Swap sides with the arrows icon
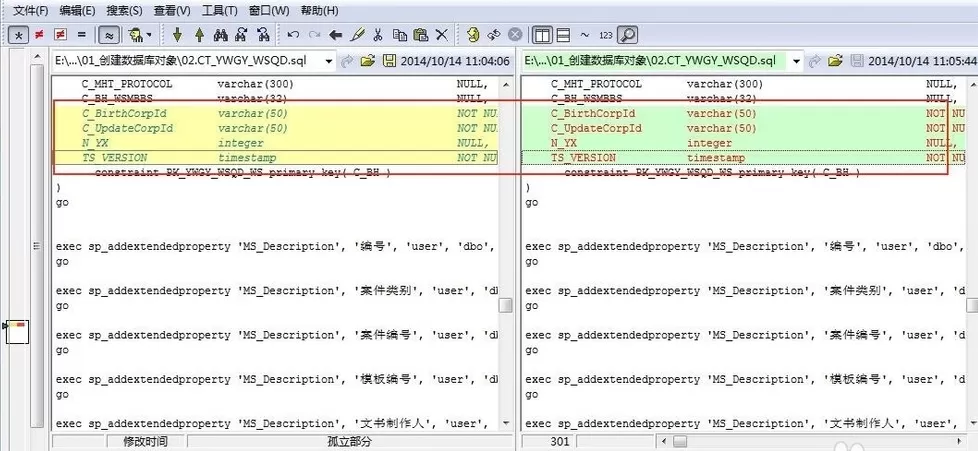Screen dimensions: 978x451 pos(494,35)
